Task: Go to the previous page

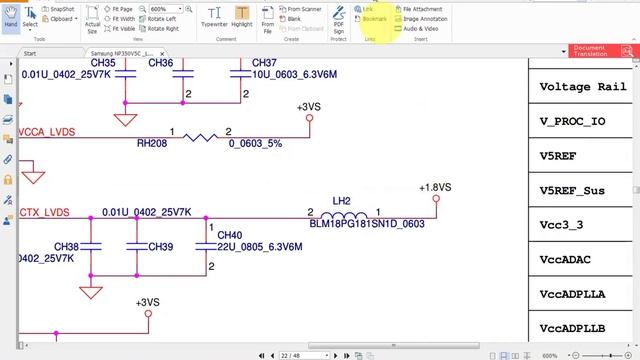Action: 272,356
